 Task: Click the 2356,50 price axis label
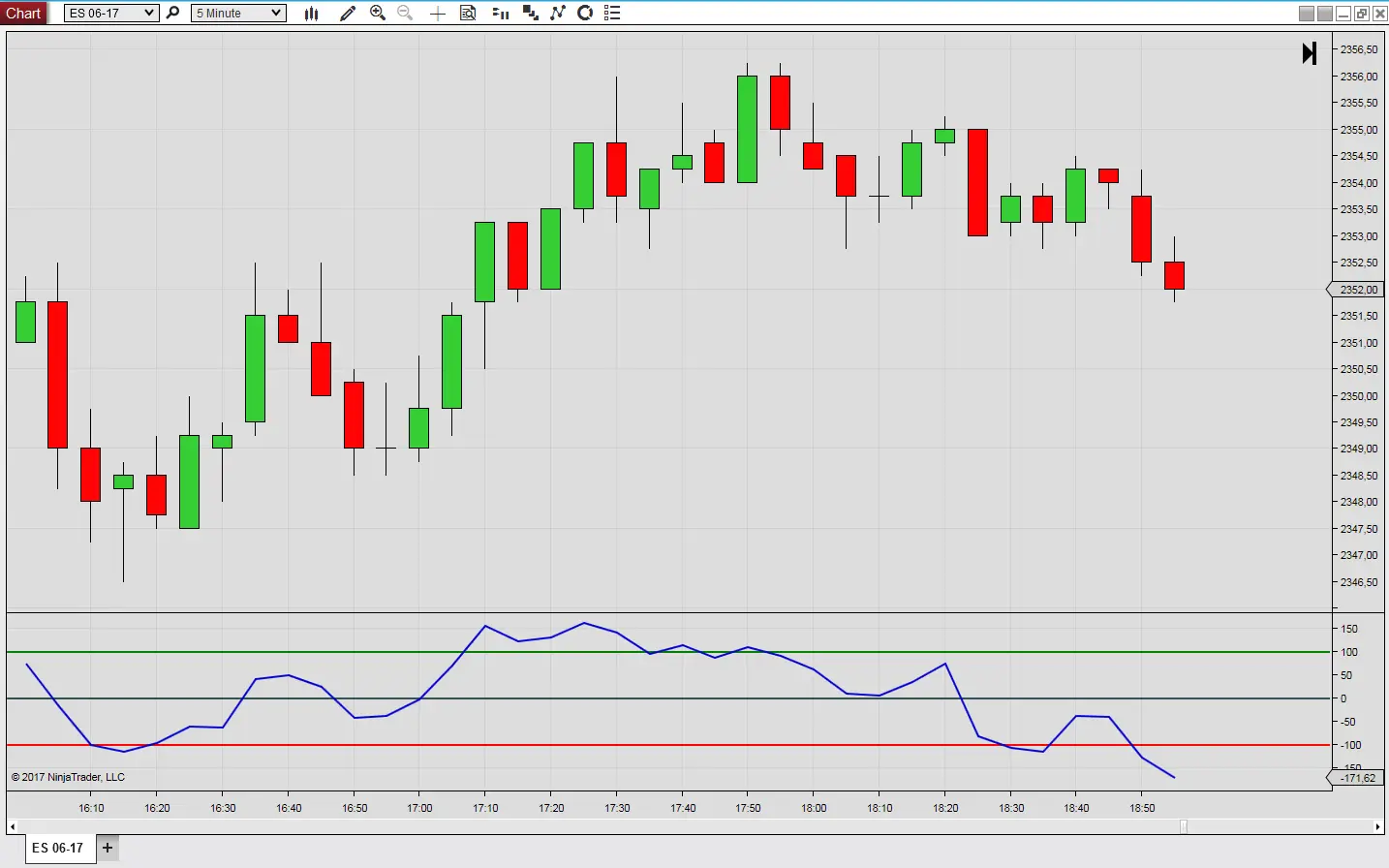tap(1358, 49)
